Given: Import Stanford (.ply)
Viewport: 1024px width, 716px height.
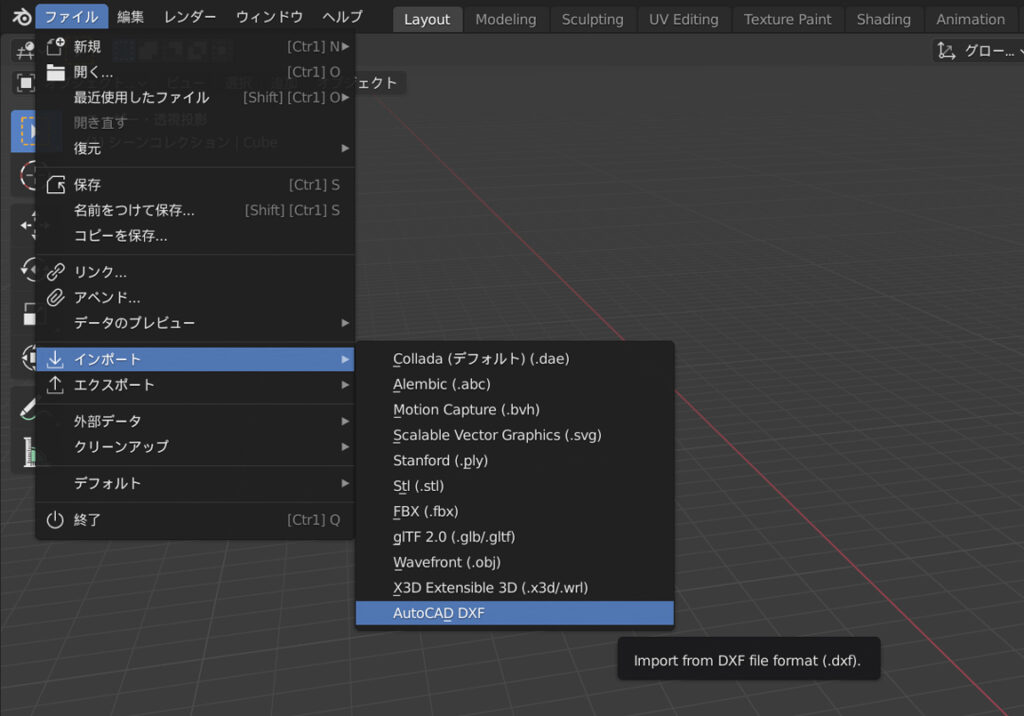Looking at the screenshot, I should [515, 461].
